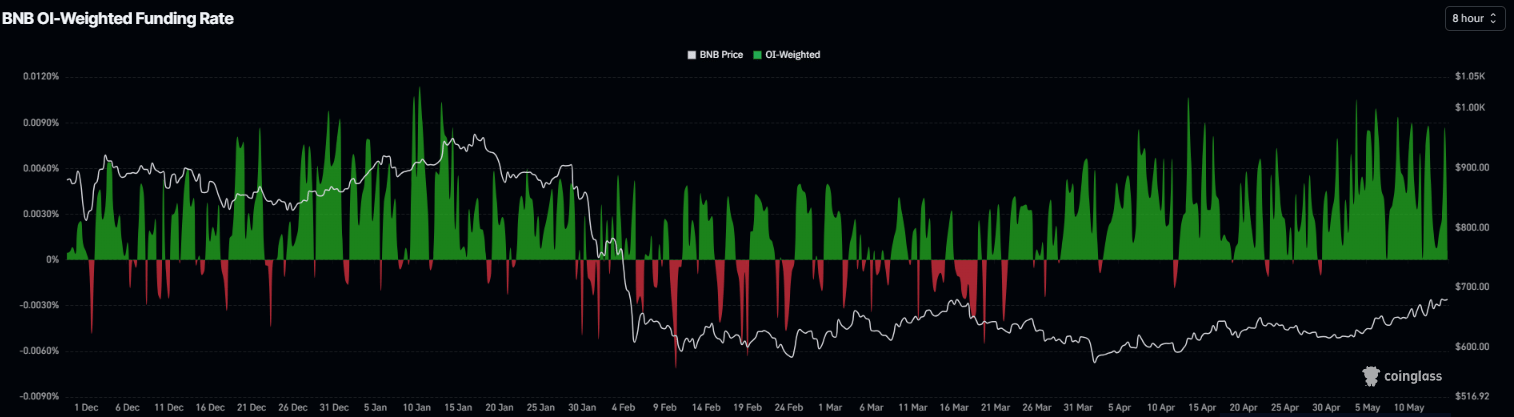Image resolution: width=1514 pixels, height=417 pixels.
Task: Click the 19 Feb date label
Action: [748, 408]
